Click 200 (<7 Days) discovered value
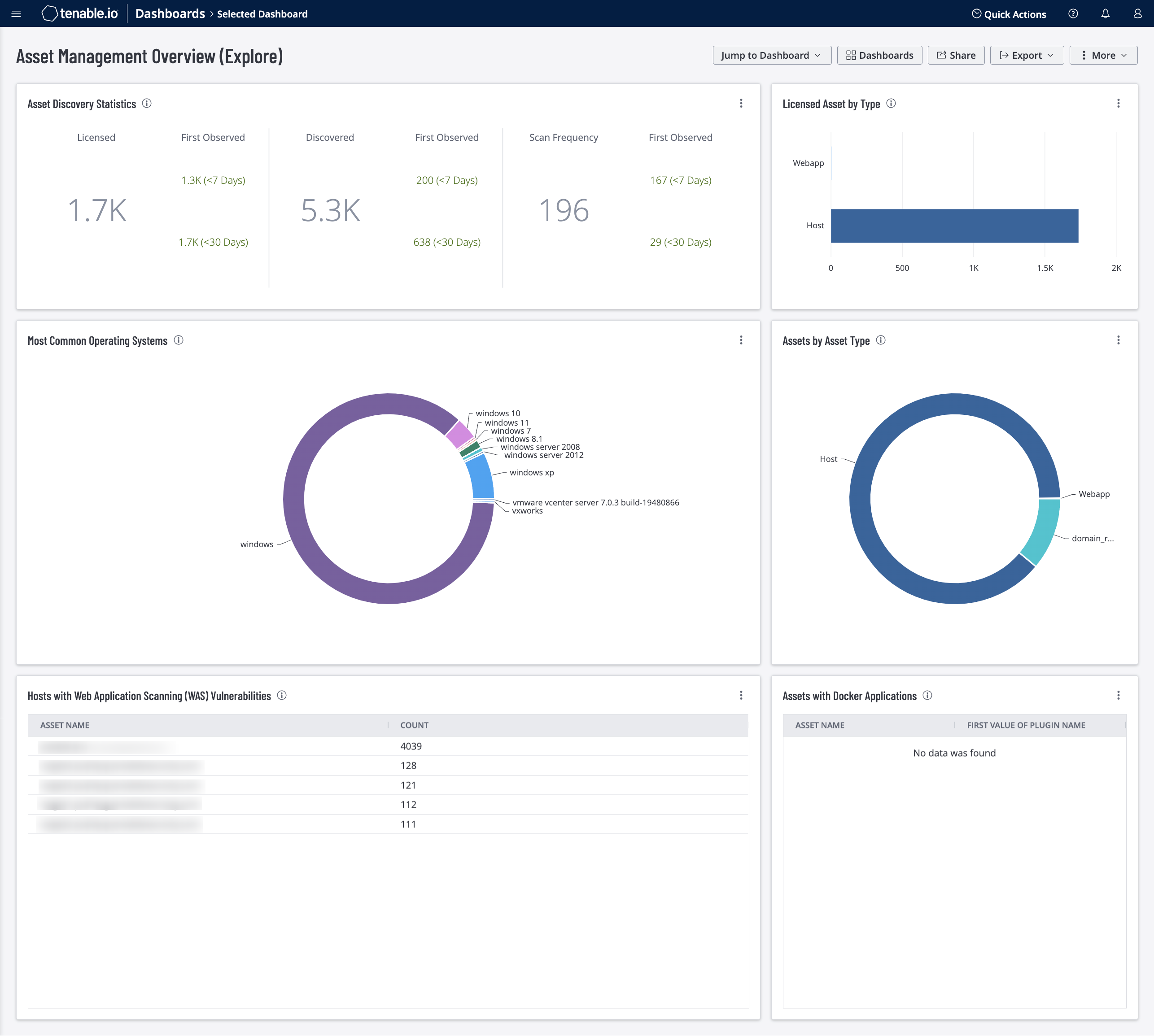The image size is (1154, 1036). [x=446, y=180]
